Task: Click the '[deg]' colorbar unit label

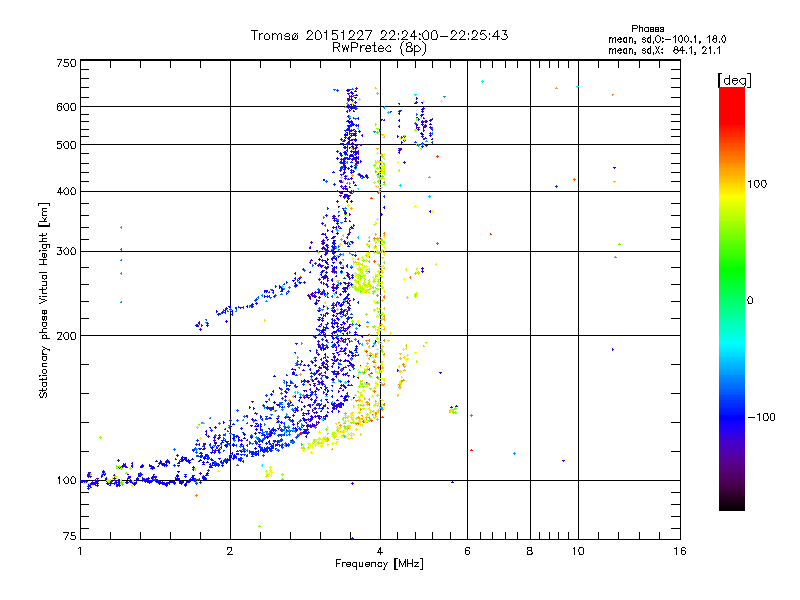Action: [x=734, y=80]
